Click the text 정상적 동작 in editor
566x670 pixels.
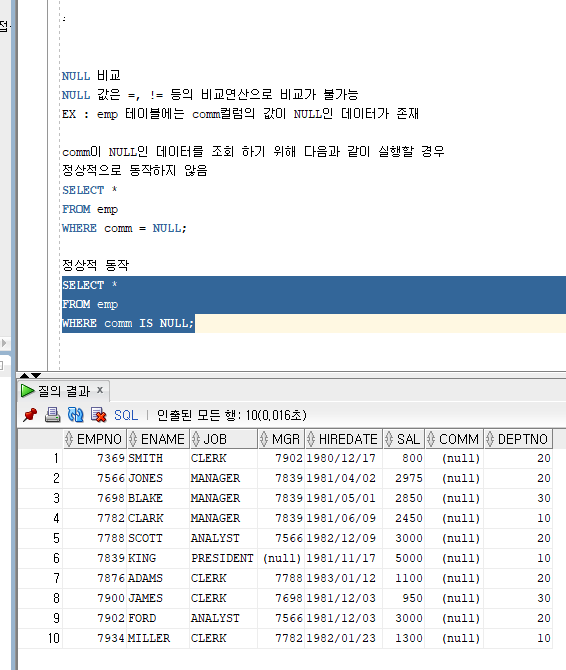pos(96,265)
